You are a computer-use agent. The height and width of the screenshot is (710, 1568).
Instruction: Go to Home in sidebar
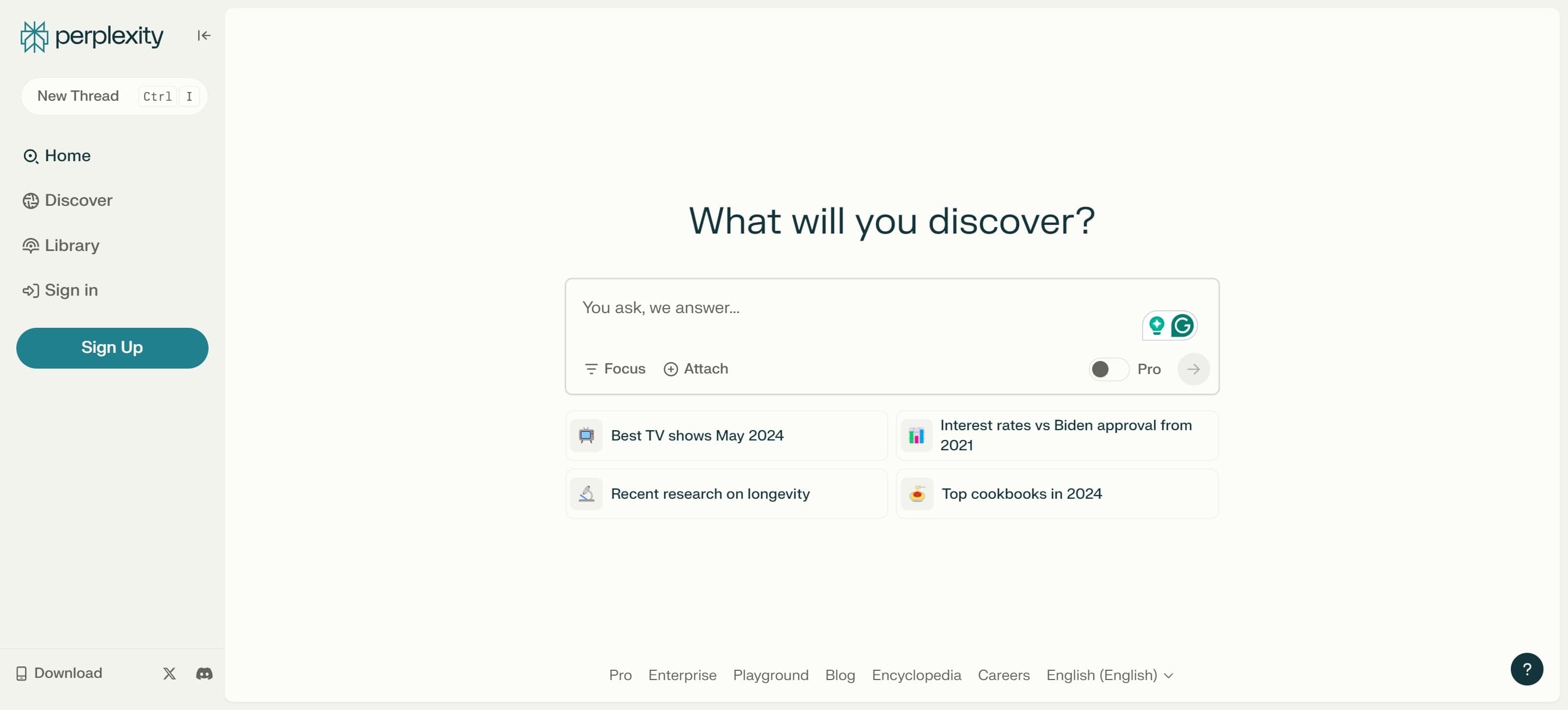(x=57, y=156)
